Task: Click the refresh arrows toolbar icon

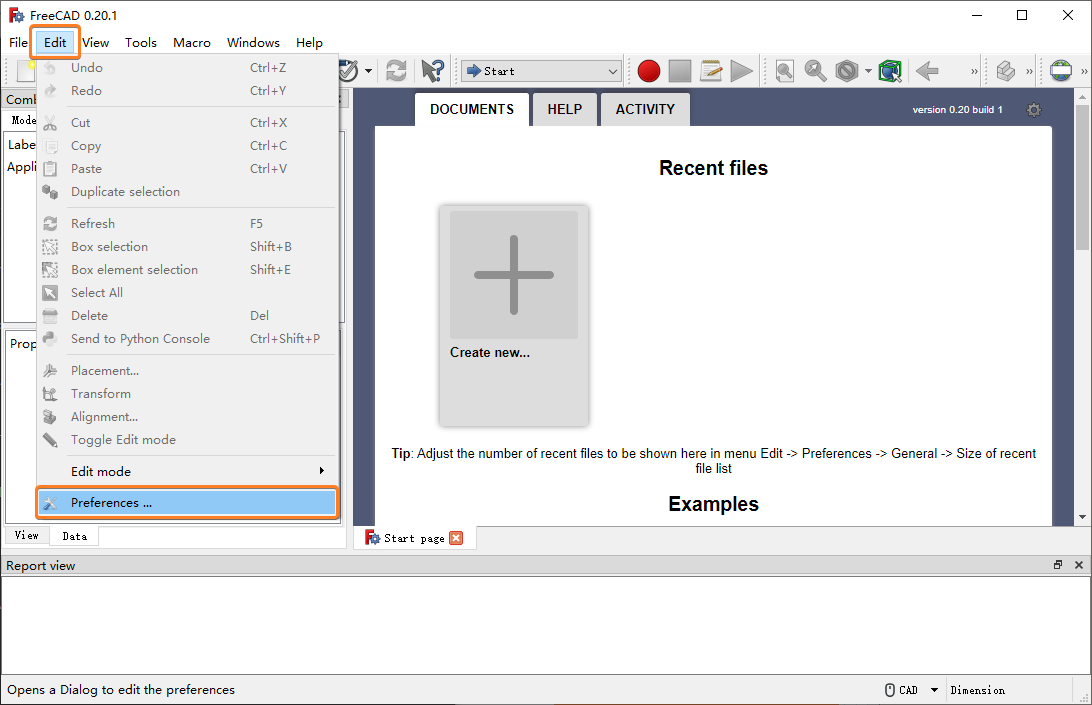Action: (x=396, y=71)
